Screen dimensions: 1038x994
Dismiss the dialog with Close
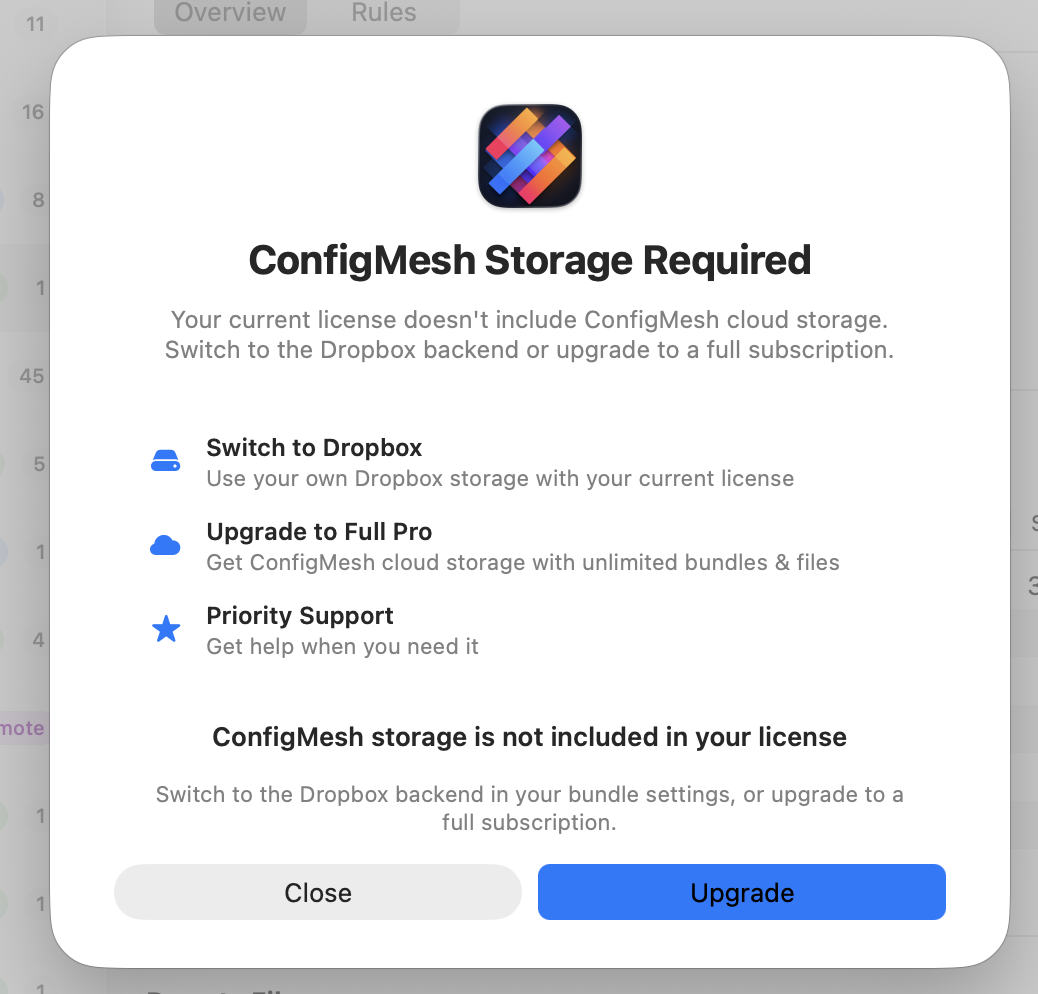click(x=317, y=892)
